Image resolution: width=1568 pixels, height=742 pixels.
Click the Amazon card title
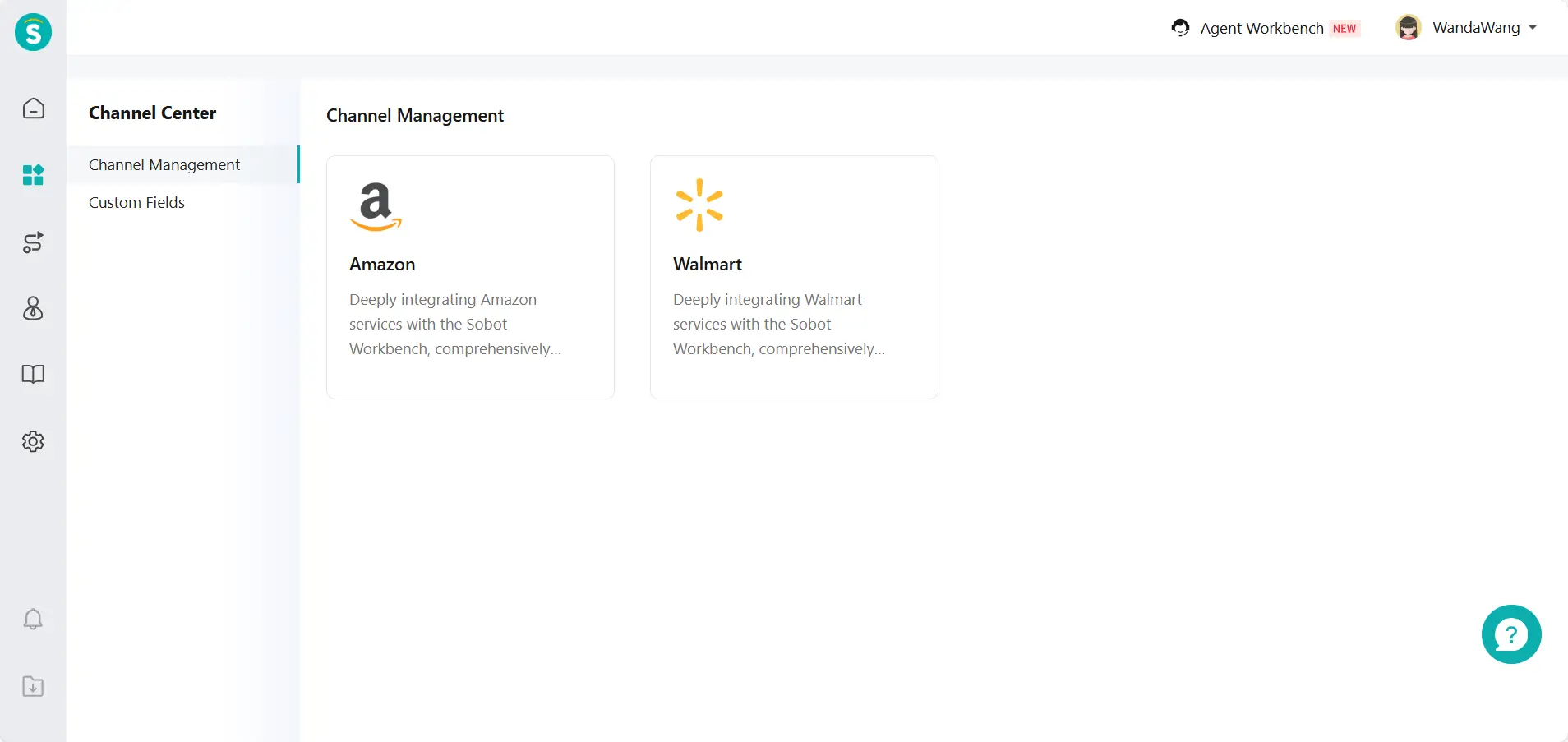coord(382,264)
